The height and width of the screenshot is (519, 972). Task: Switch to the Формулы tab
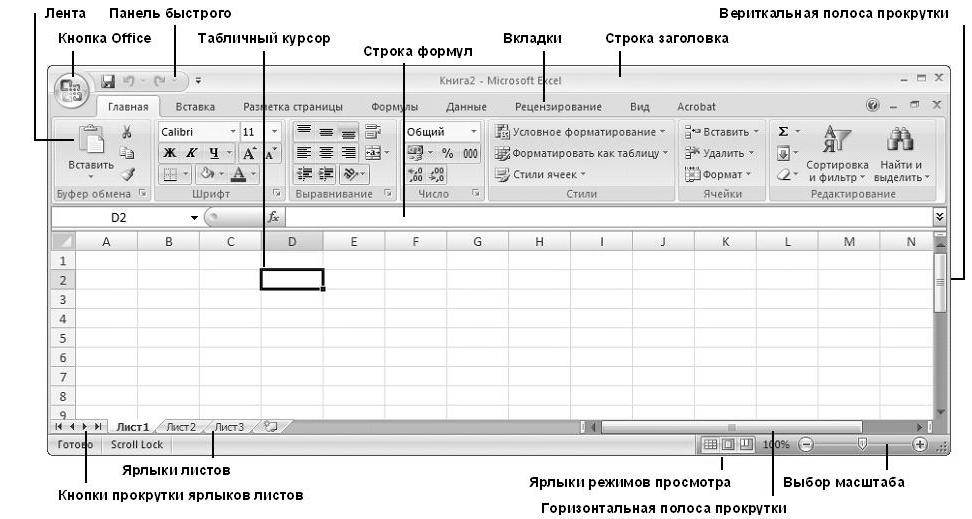[395, 107]
